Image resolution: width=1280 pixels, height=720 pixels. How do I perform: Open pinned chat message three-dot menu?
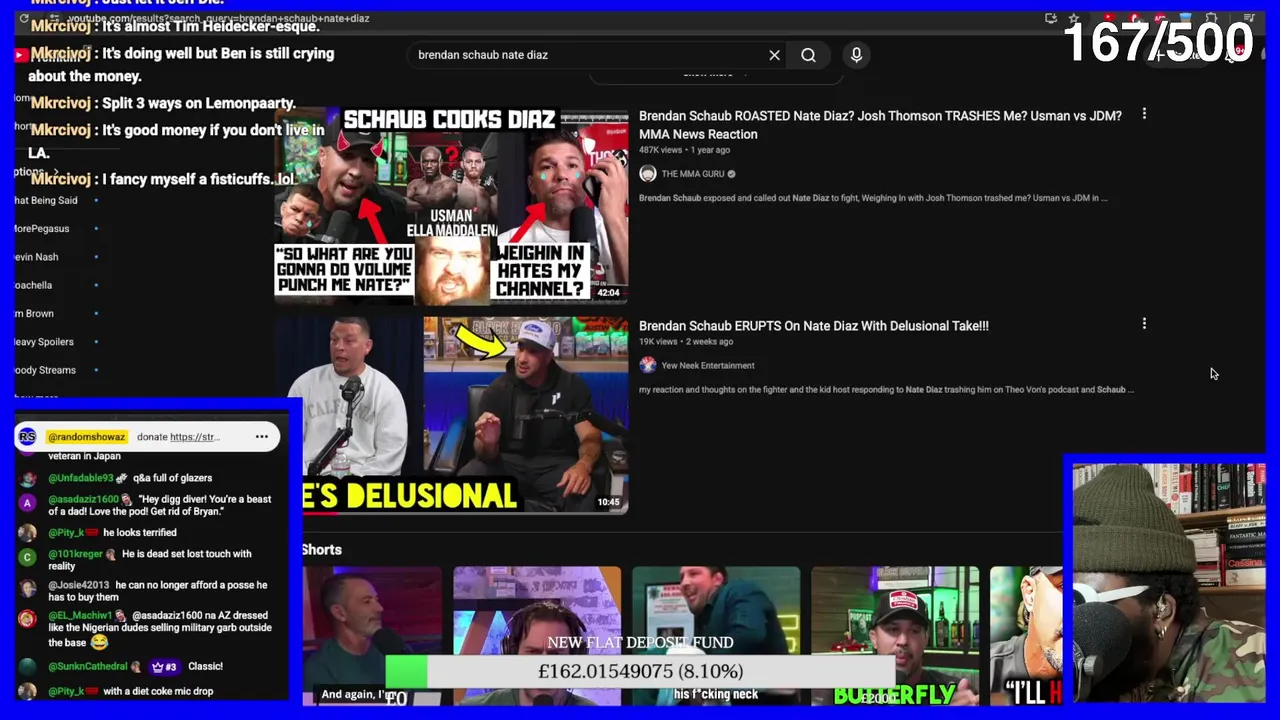pyautogui.click(x=262, y=437)
